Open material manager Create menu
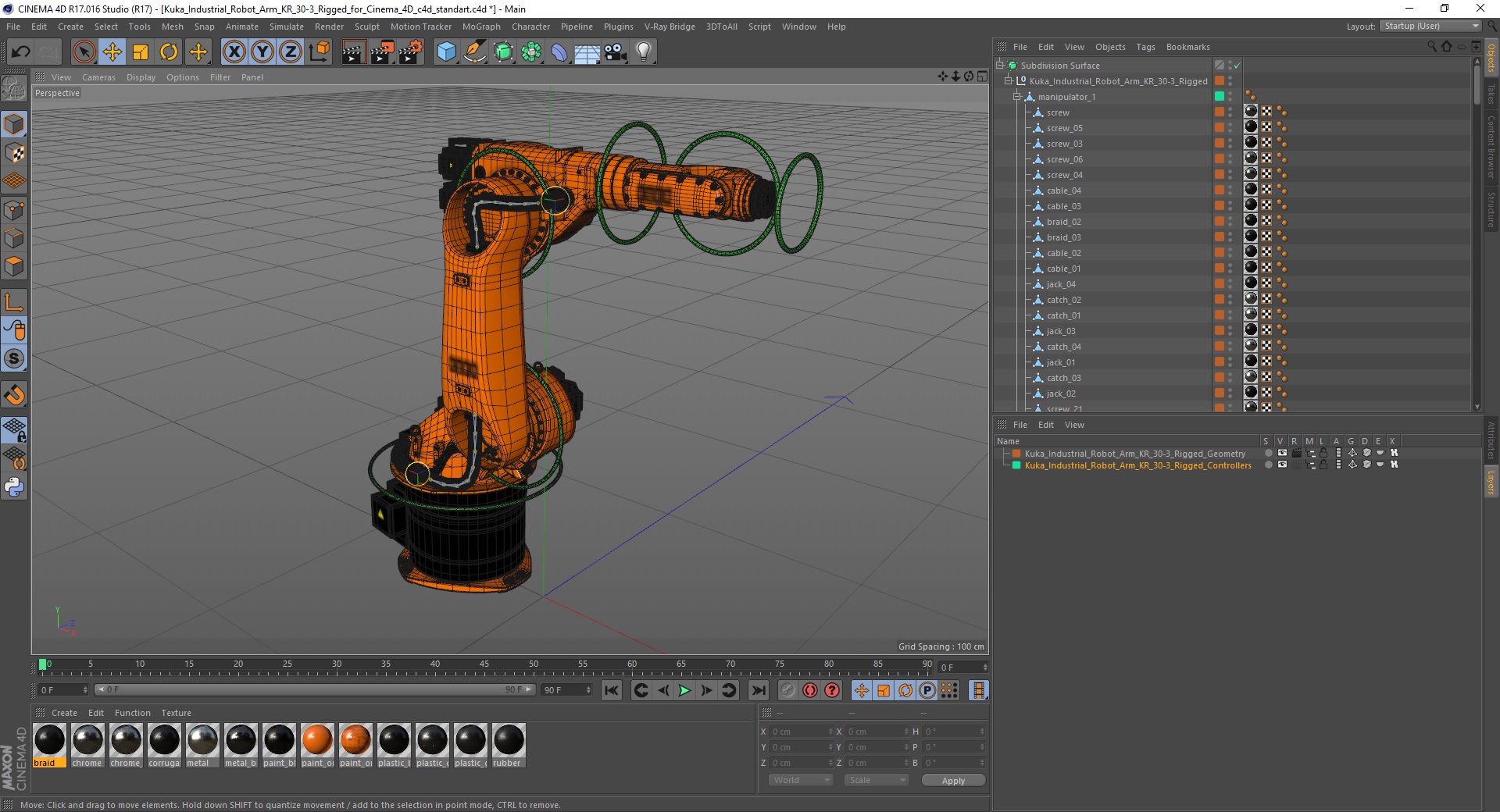The height and width of the screenshot is (812, 1500). tap(64, 713)
